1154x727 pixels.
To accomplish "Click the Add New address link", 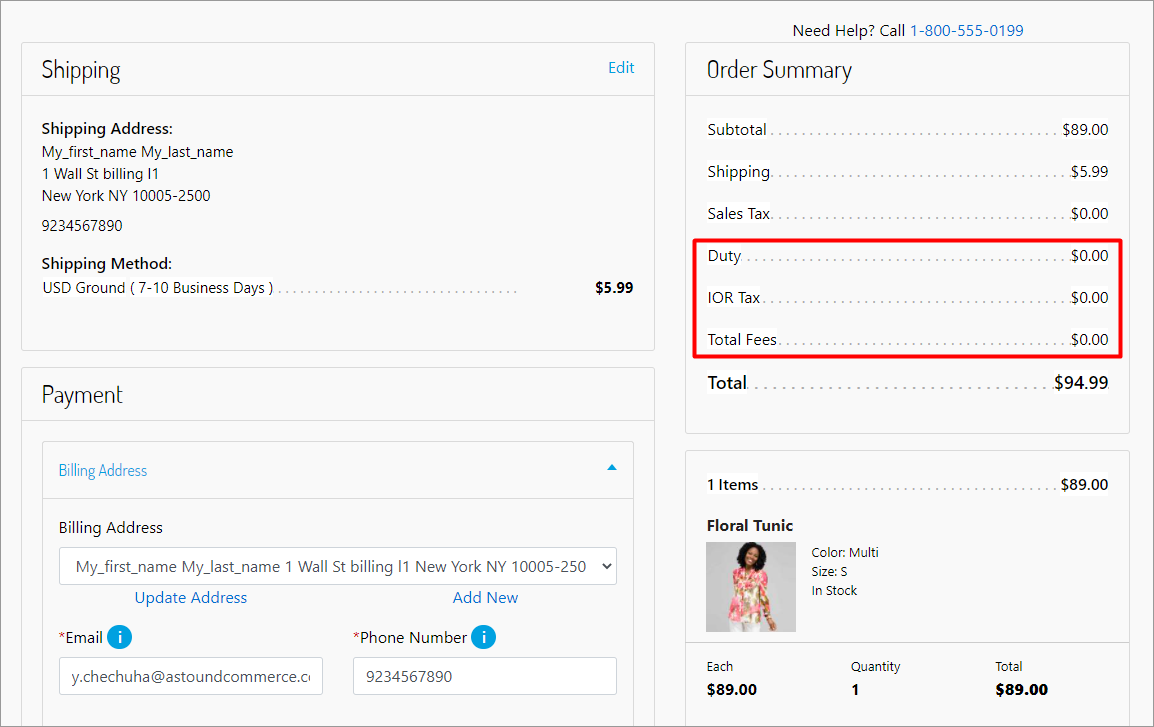I will (485, 597).
